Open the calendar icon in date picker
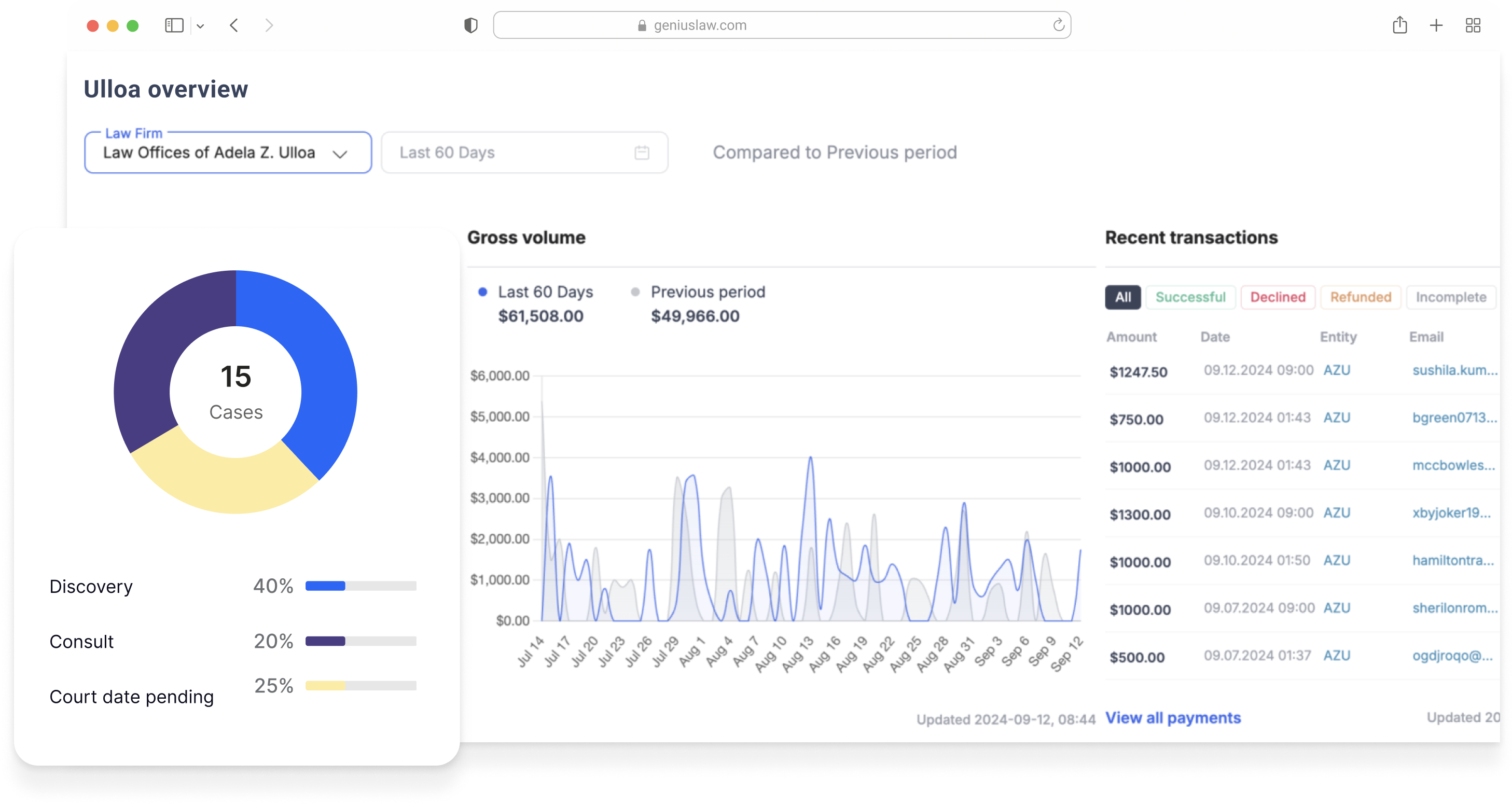Screen dimensions: 1512x804 click(642, 152)
